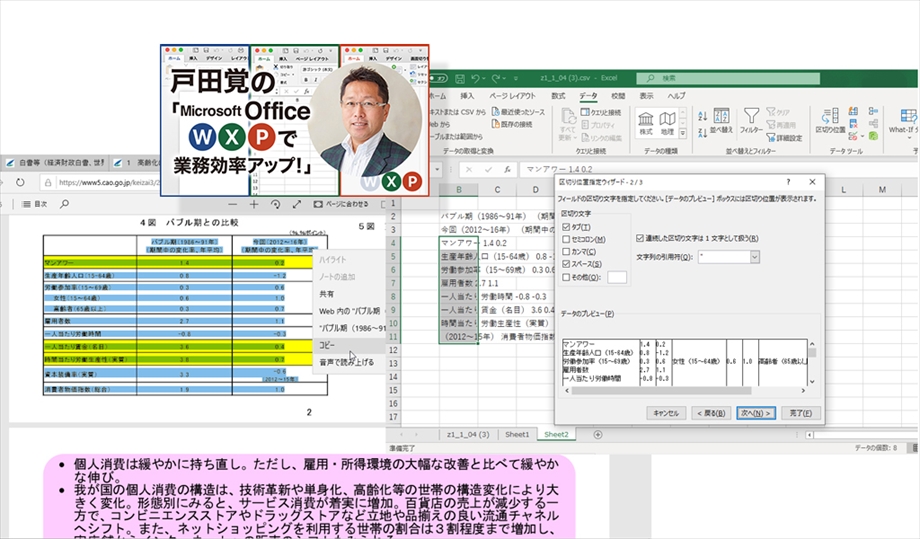920x539 pixels.
Task: Select column C header in Excel
Action: 497,189
